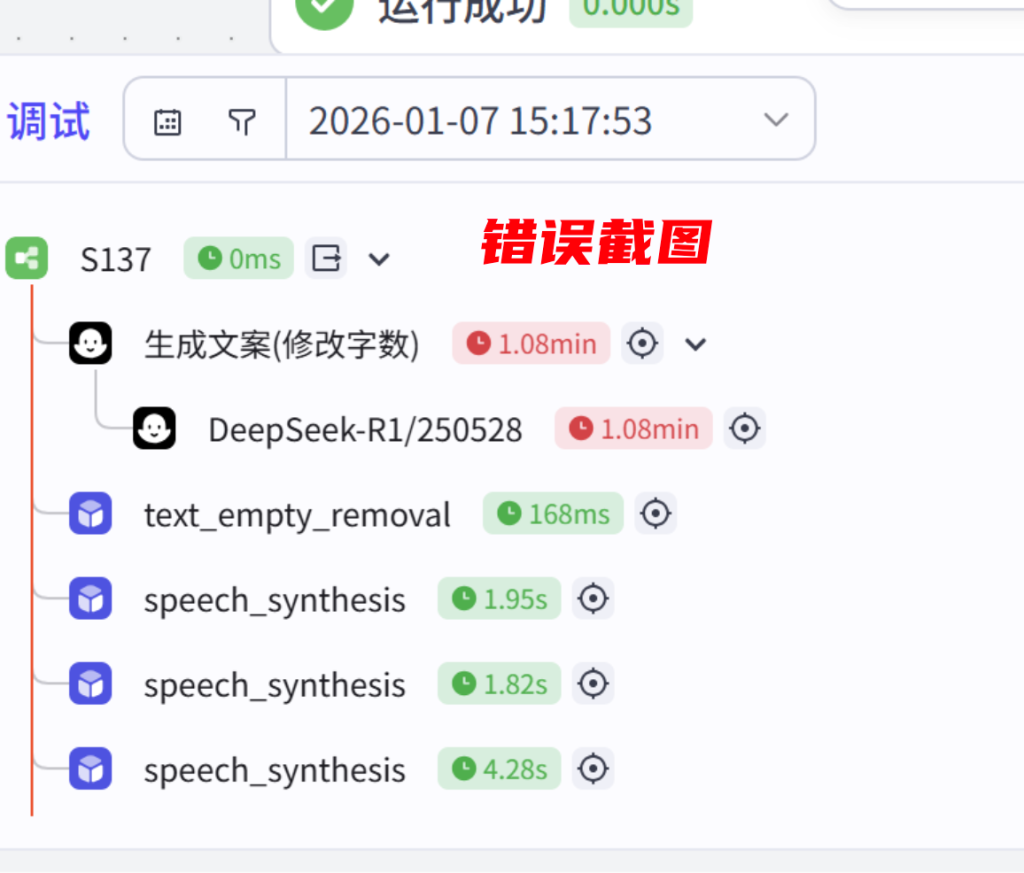1024x873 pixels.
Task: Click the 4.28s duration badge
Action: [x=500, y=769]
